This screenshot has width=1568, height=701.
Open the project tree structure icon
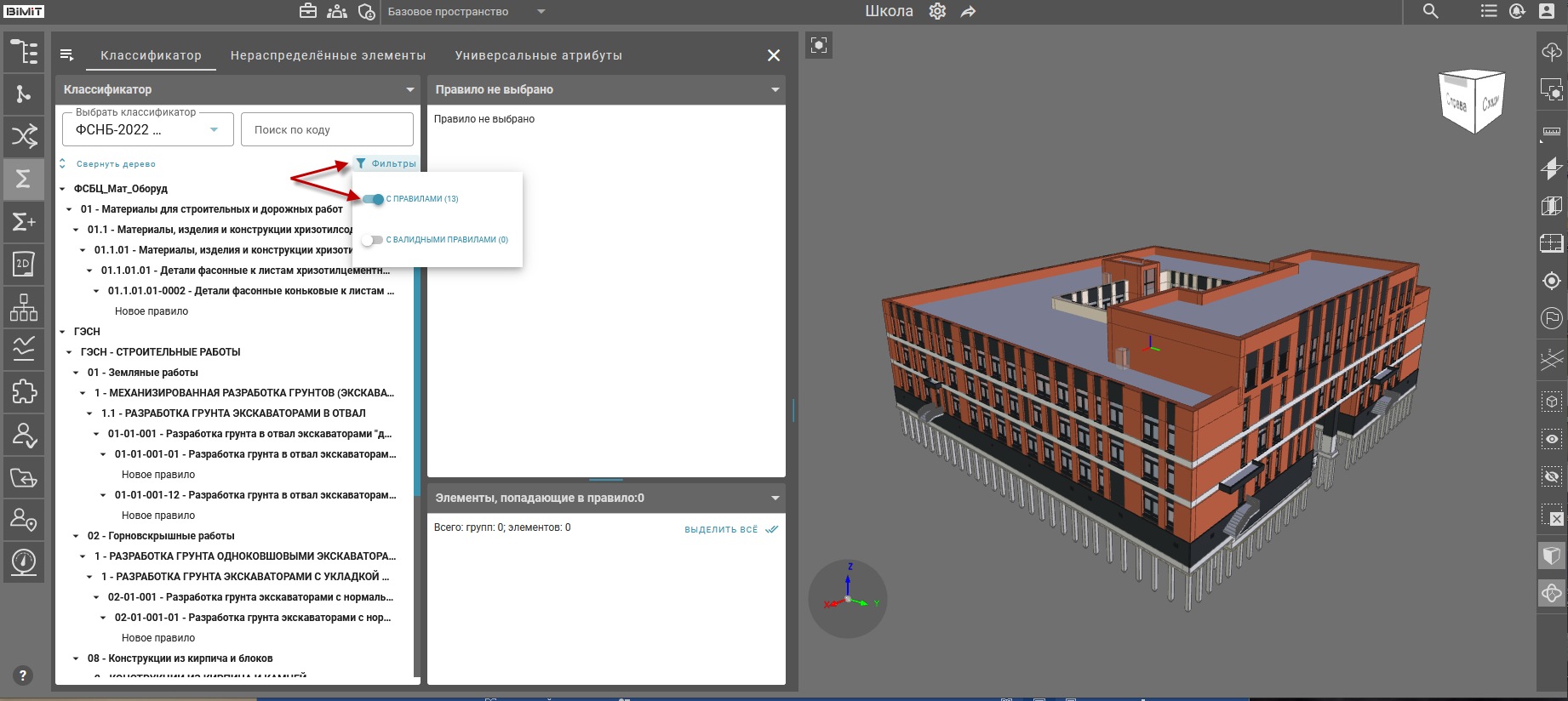tap(24, 52)
